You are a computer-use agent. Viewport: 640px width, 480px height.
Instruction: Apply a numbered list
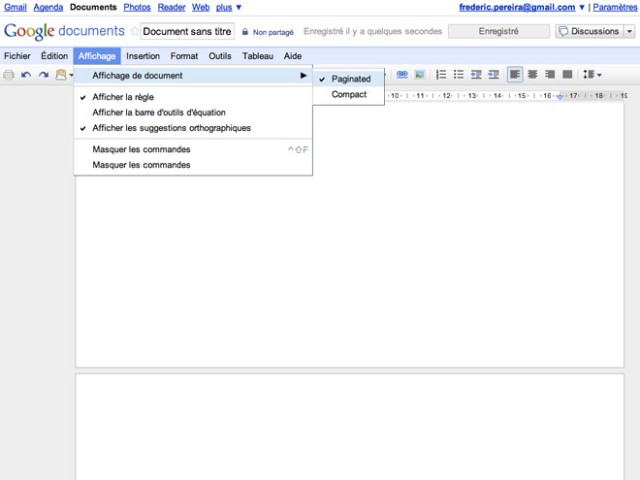[441, 74]
